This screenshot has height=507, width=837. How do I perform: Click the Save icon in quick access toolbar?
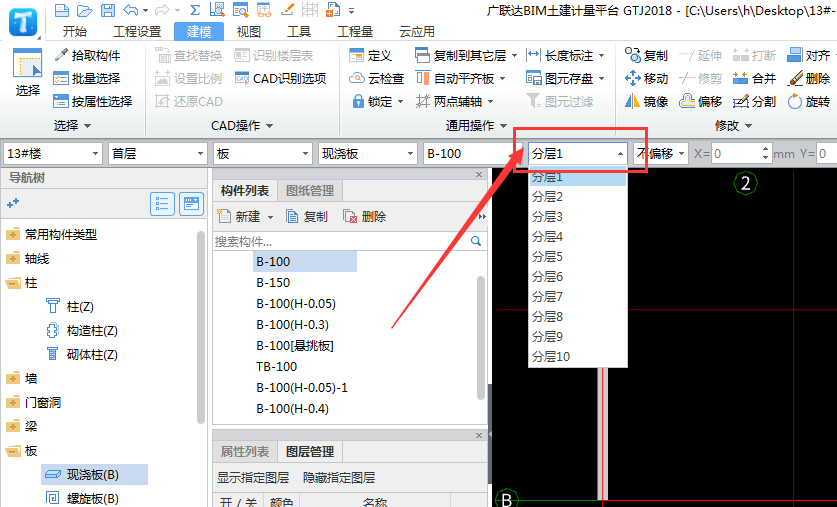coord(108,10)
